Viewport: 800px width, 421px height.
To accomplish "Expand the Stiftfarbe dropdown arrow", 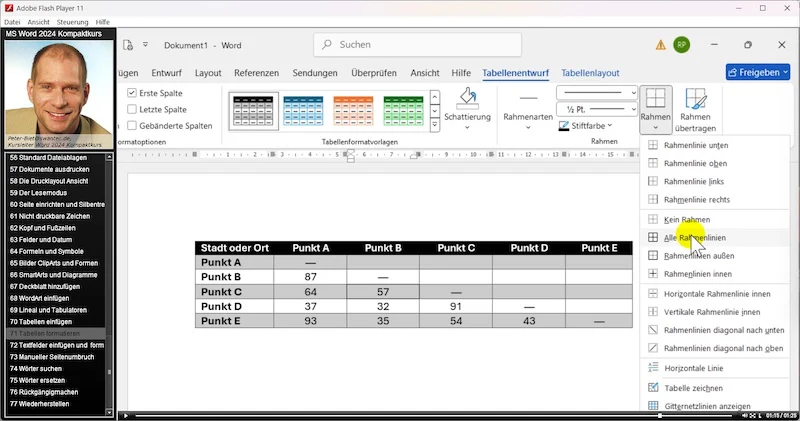I will [x=610, y=126].
